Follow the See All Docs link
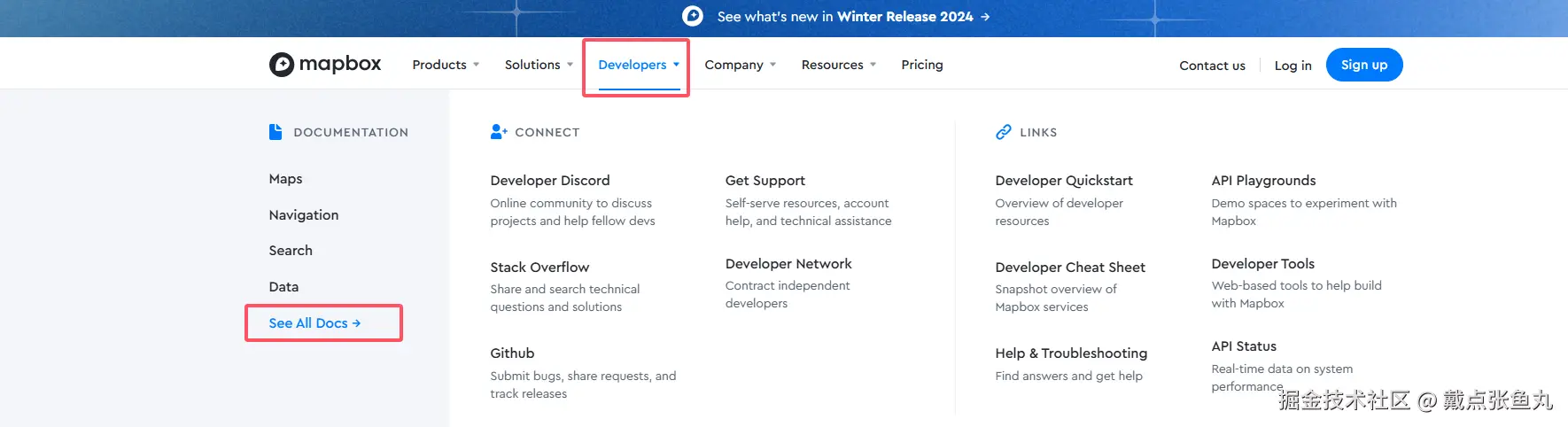The image size is (1568, 427). click(314, 323)
